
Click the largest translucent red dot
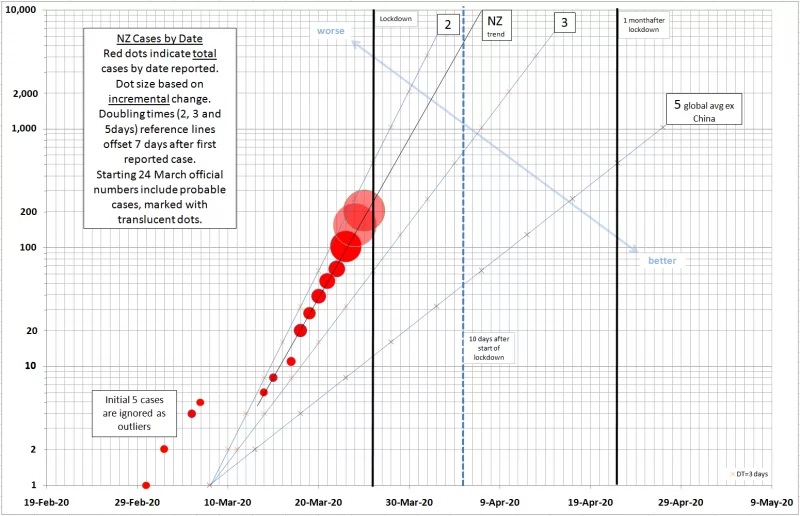tap(364, 211)
